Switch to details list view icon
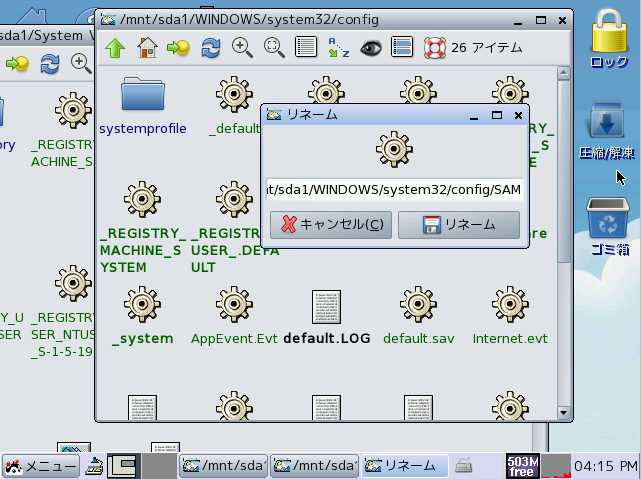The image size is (641, 479). click(x=306, y=46)
